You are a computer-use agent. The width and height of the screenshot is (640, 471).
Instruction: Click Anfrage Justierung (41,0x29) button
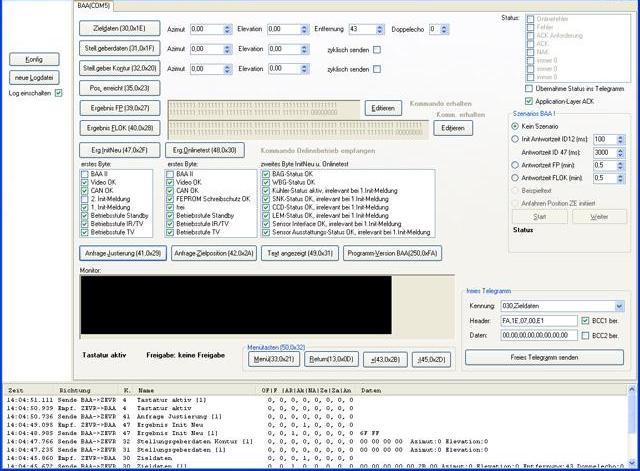(123, 253)
